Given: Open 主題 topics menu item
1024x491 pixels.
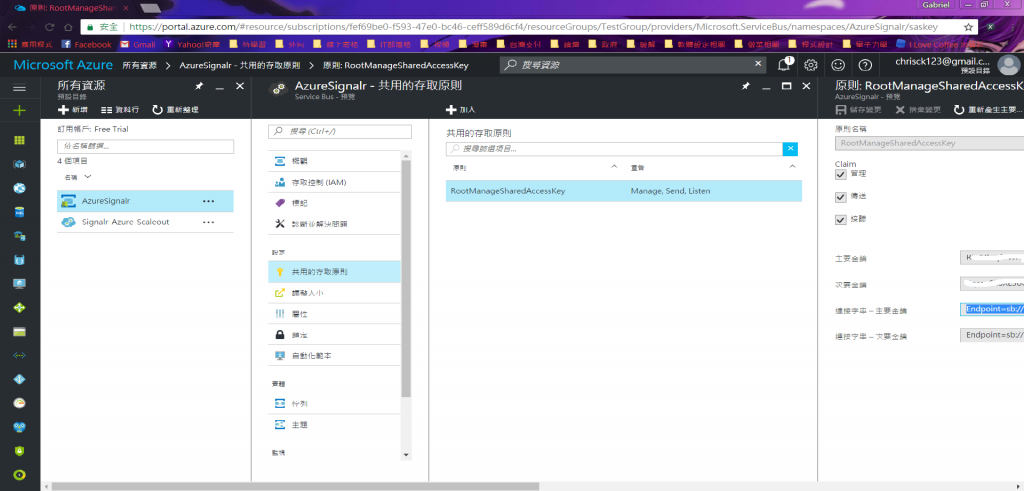Looking at the screenshot, I should (334, 424).
